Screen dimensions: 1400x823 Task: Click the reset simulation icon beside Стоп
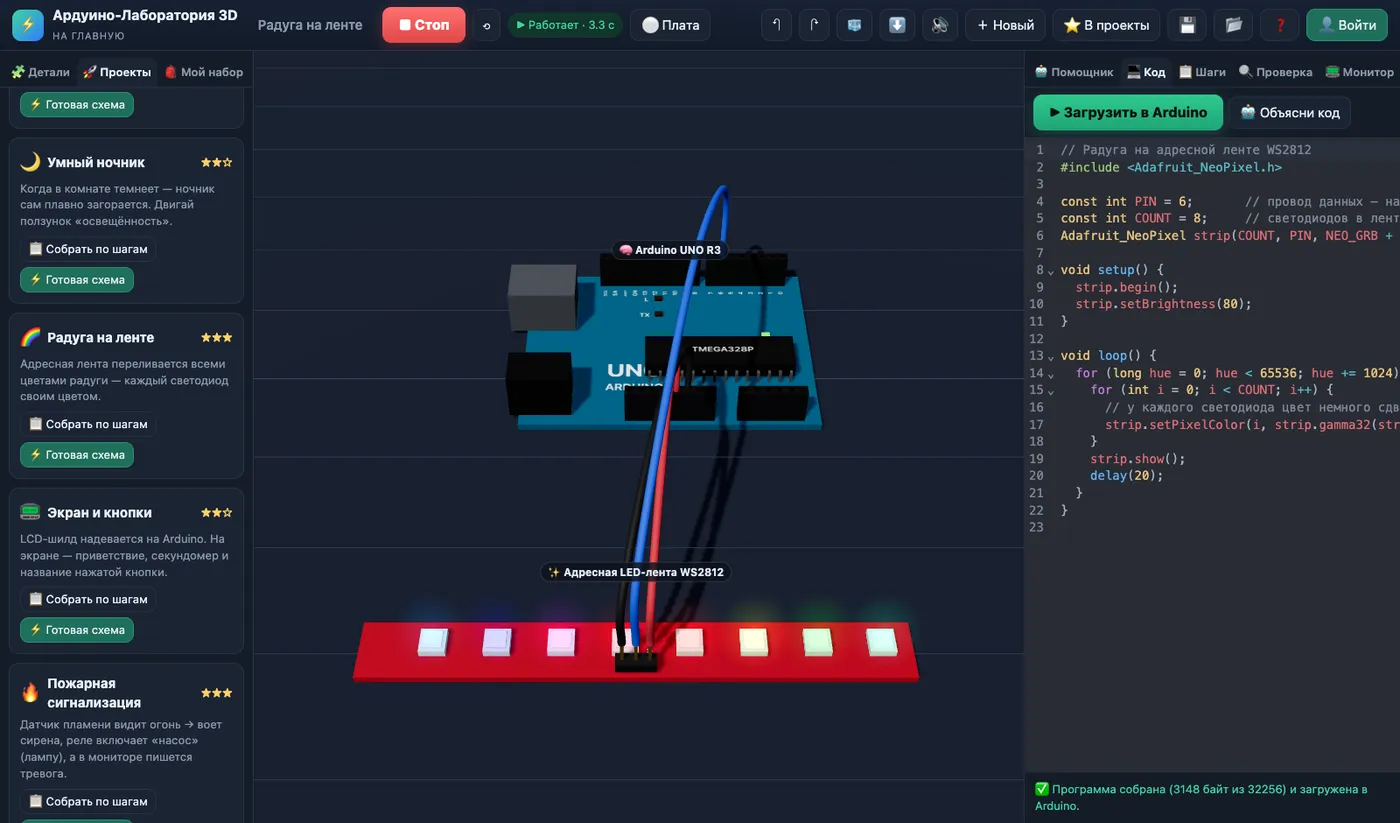[486, 25]
